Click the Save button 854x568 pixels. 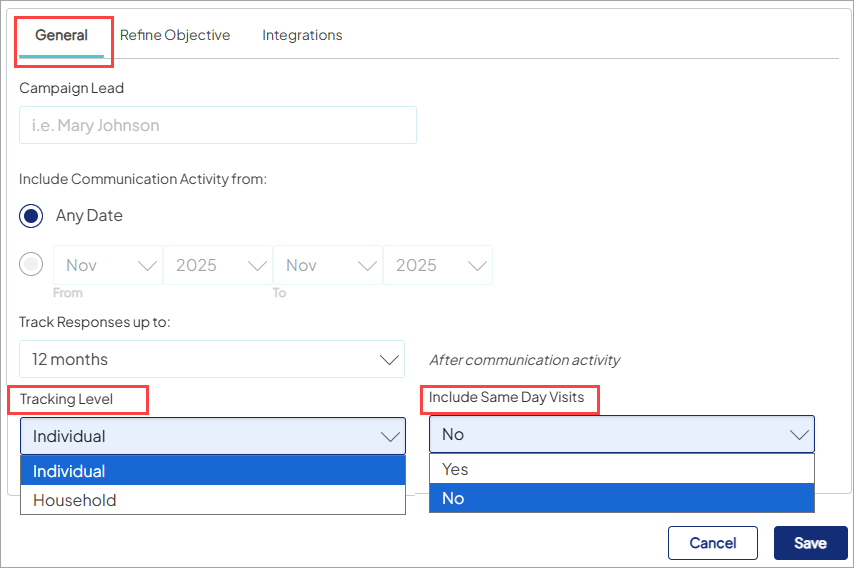[x=810, y=543]
